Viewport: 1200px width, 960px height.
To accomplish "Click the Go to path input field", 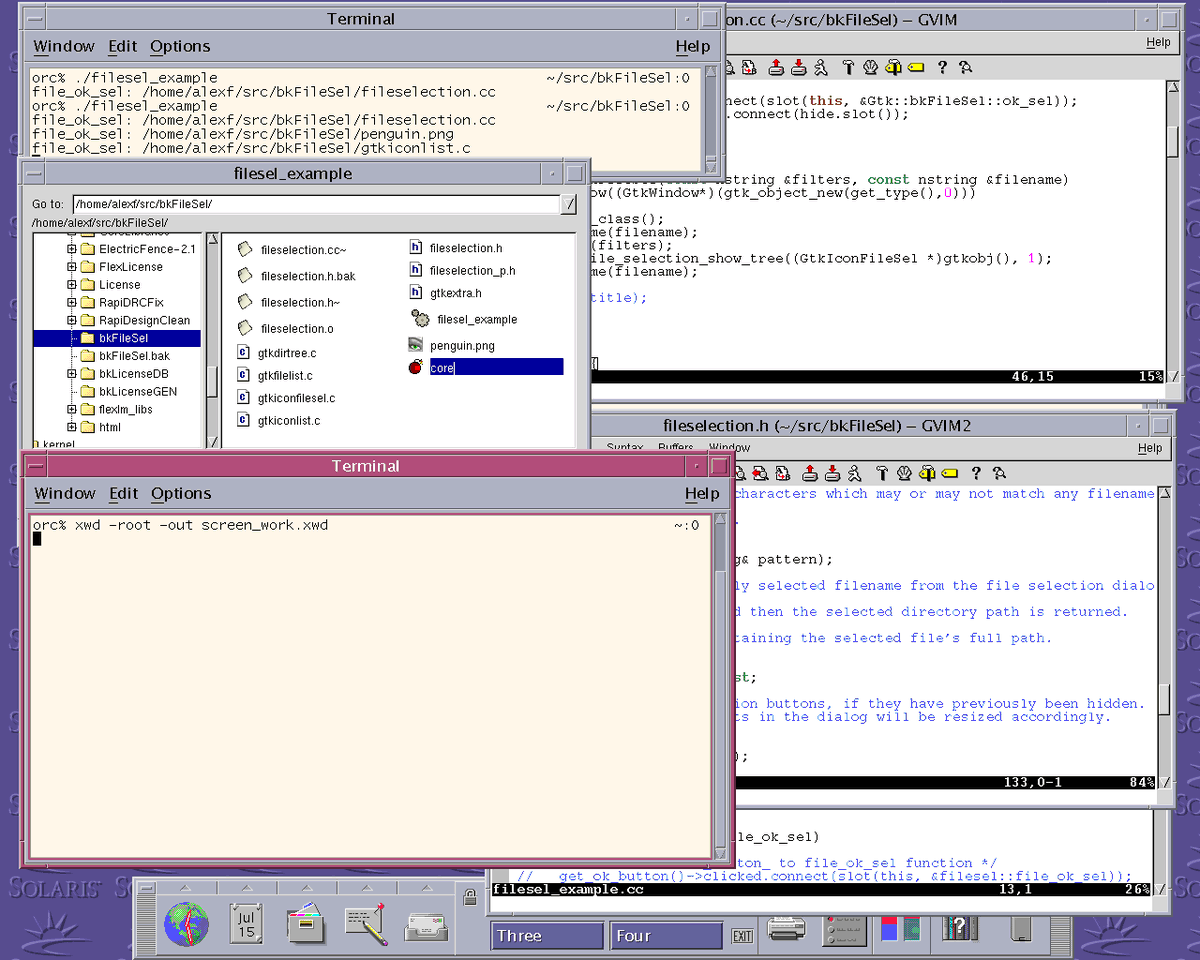I will coord(315,204).
